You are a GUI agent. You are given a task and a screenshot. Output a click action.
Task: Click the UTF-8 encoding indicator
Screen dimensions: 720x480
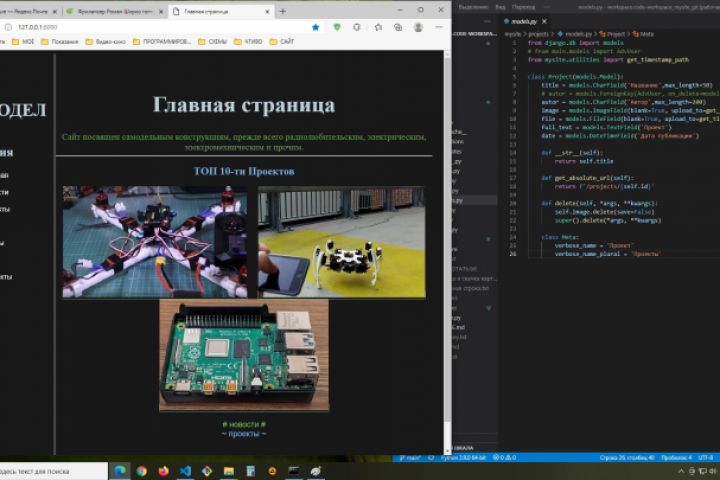(x=706, y=458)
